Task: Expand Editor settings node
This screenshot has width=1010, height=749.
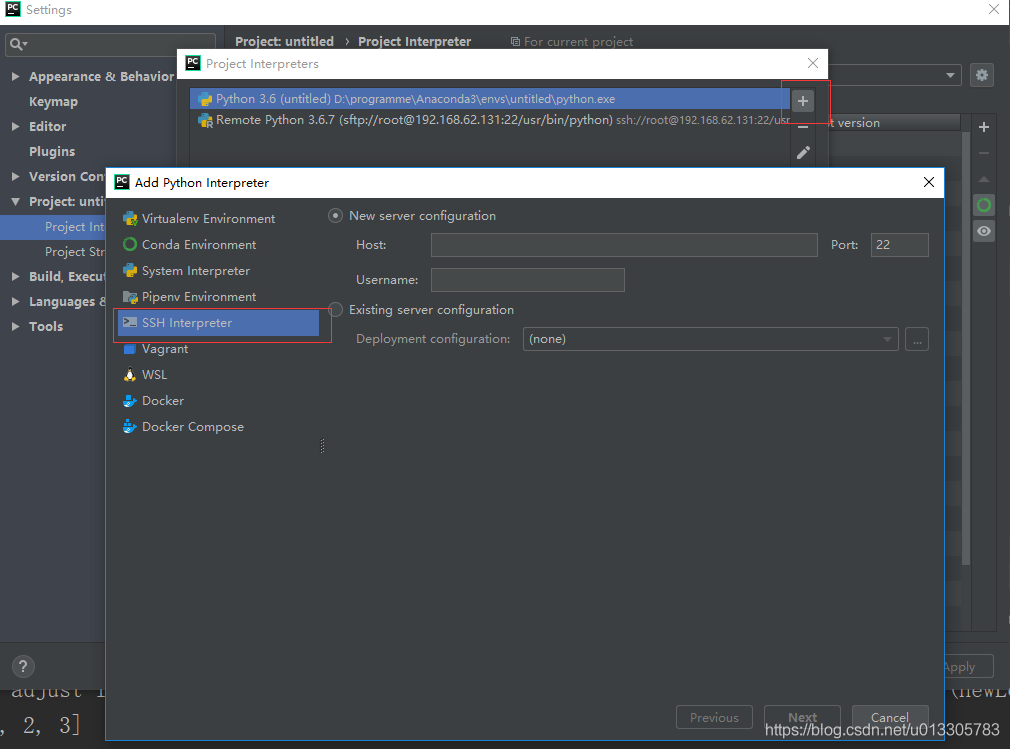Action: point(15,127)
